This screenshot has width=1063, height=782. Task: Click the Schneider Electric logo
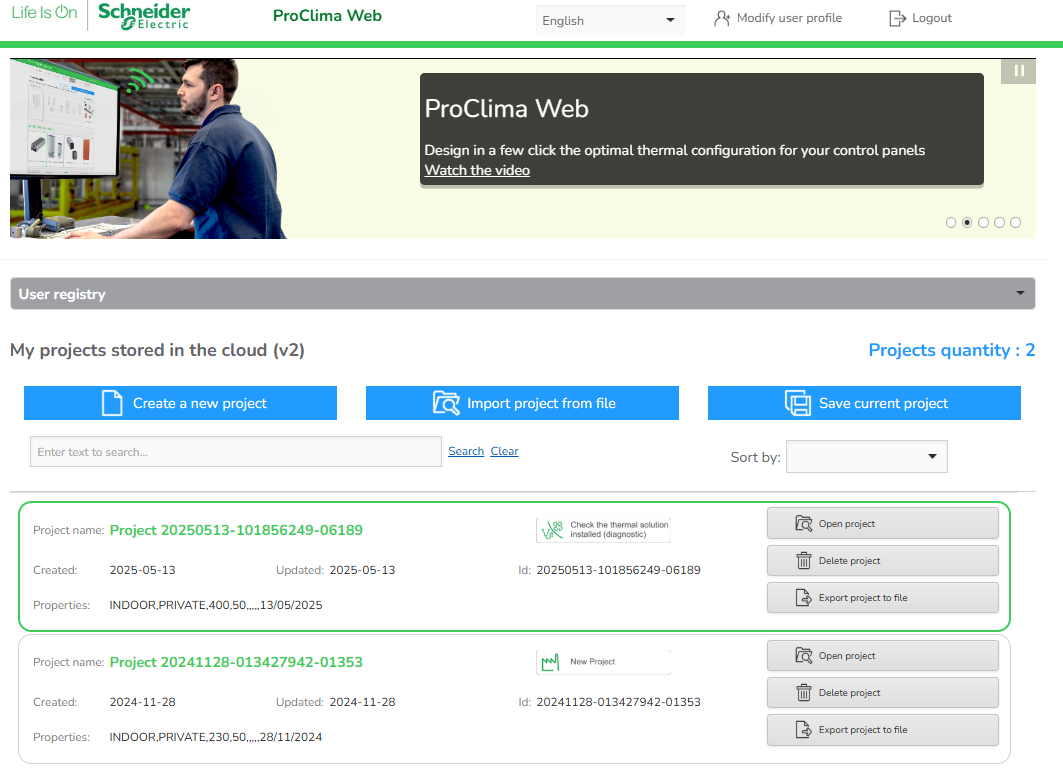pyautogui.click(x=144, y=16)
